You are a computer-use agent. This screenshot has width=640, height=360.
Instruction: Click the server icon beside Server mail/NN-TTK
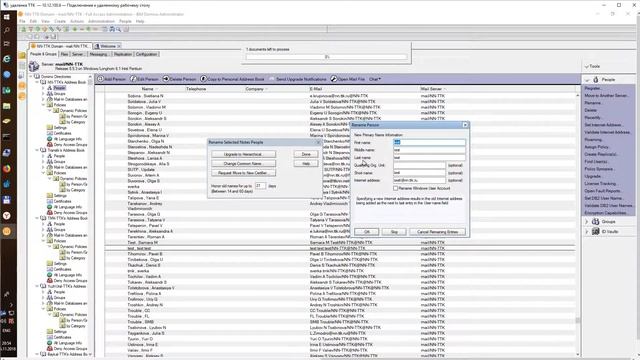[x=34, y=66]
